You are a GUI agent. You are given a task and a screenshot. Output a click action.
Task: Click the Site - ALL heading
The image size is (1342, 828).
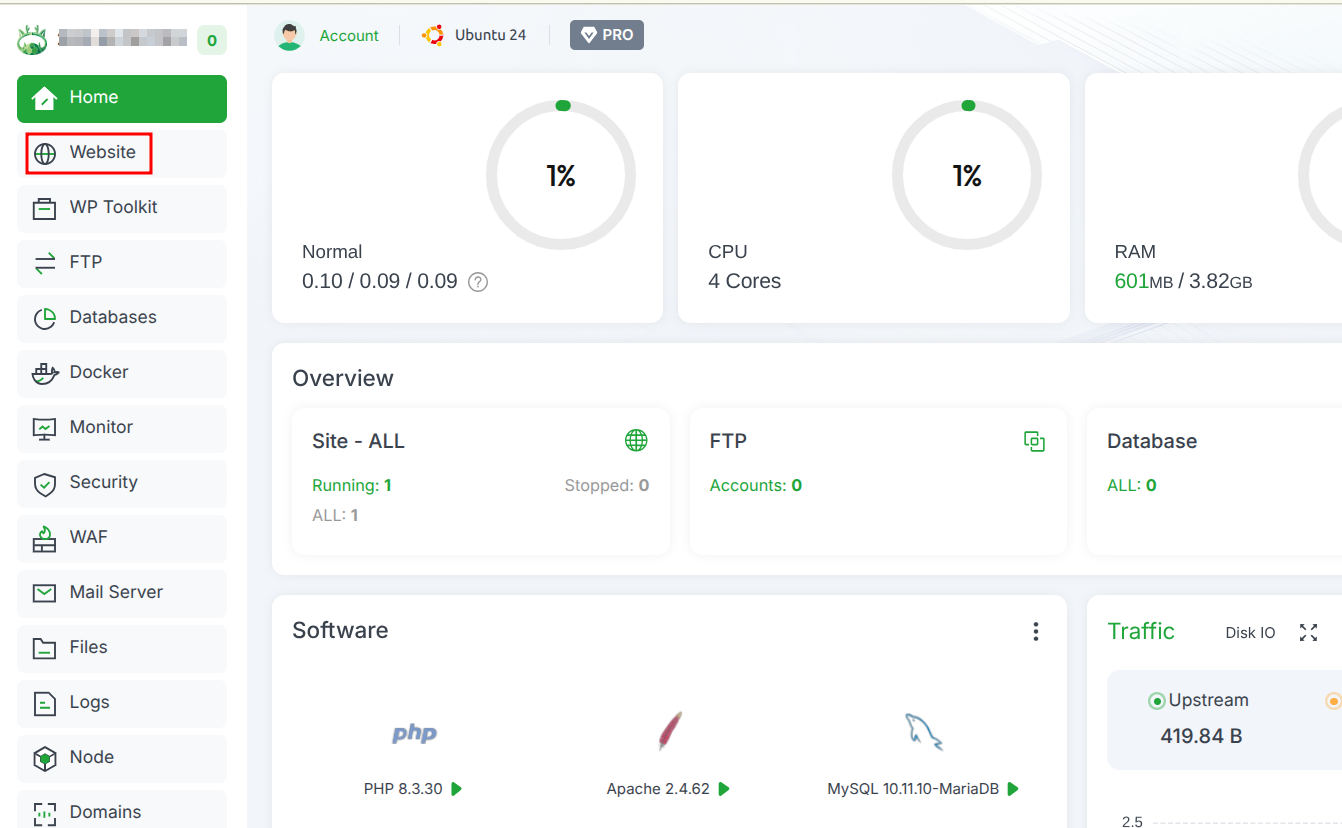coord(358,441)
